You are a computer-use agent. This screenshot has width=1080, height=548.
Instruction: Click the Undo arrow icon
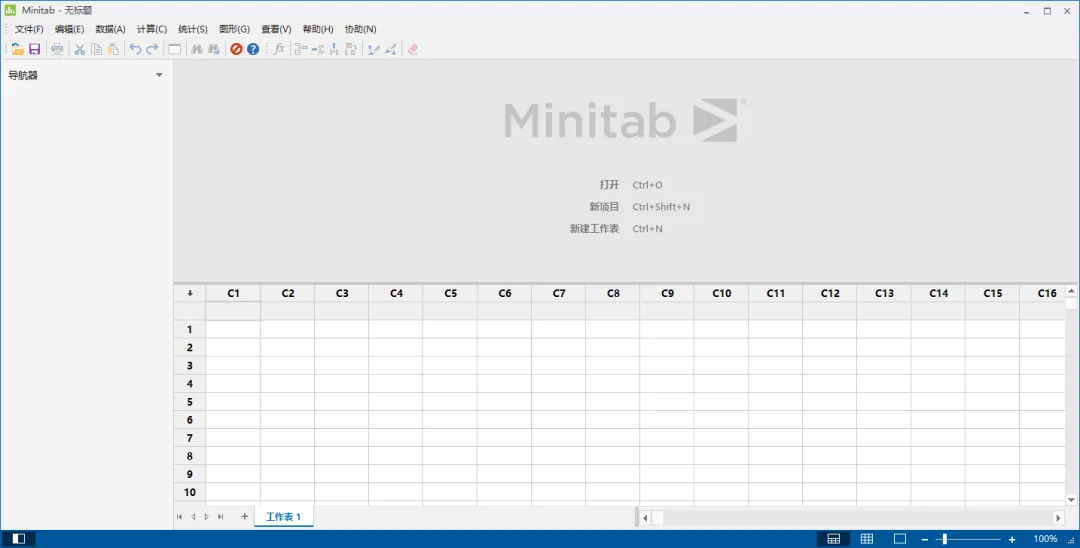[x=136, y=49]
